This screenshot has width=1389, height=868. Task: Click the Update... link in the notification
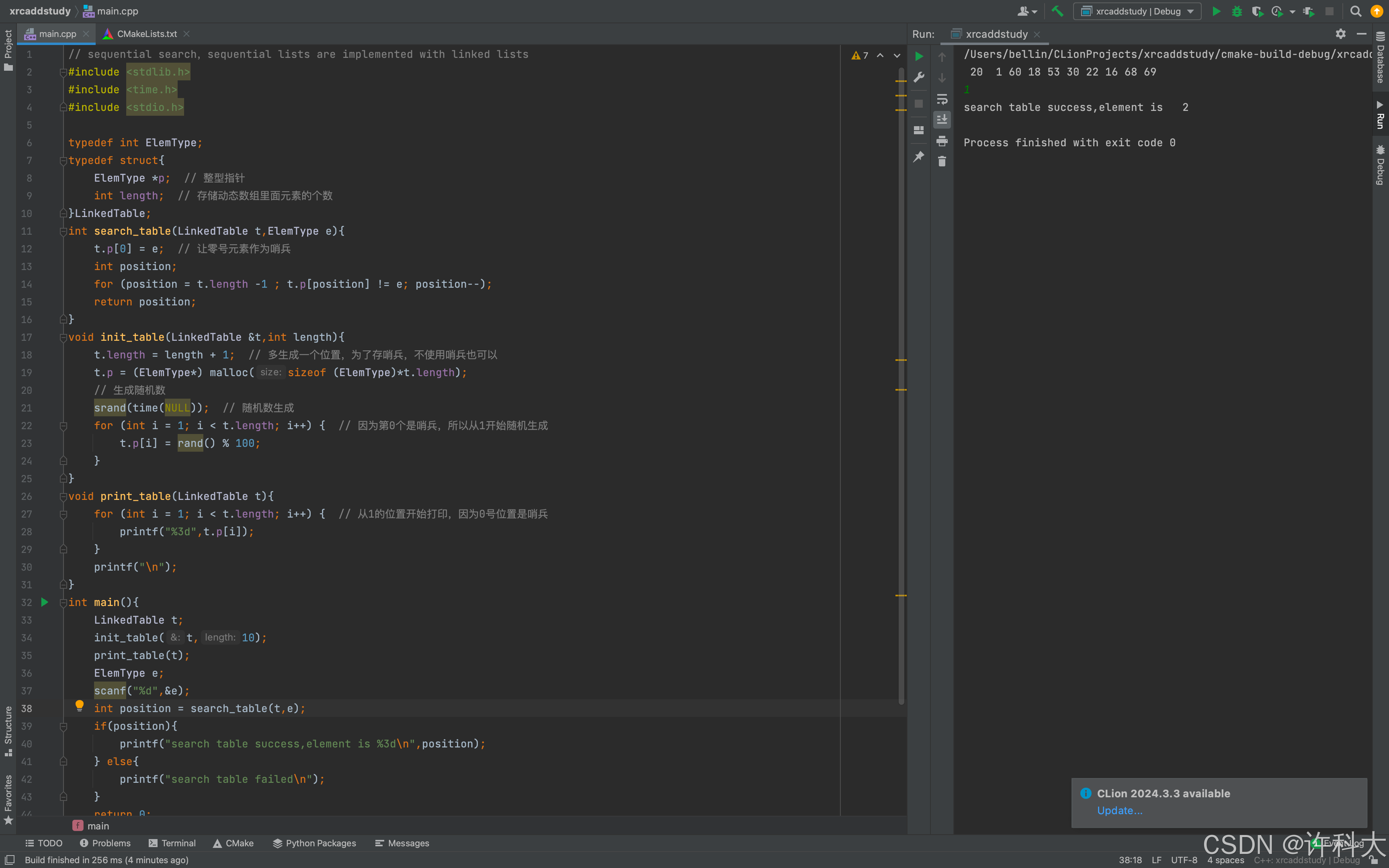1119,810
